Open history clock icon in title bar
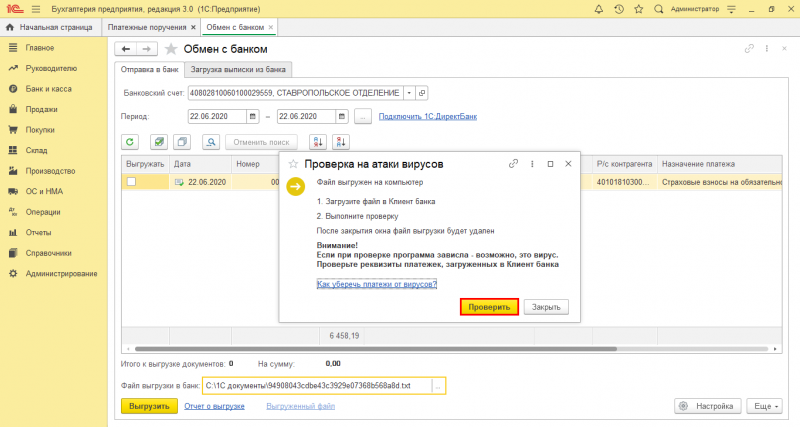This screenshot has width=800, height=427. (618, 9)
